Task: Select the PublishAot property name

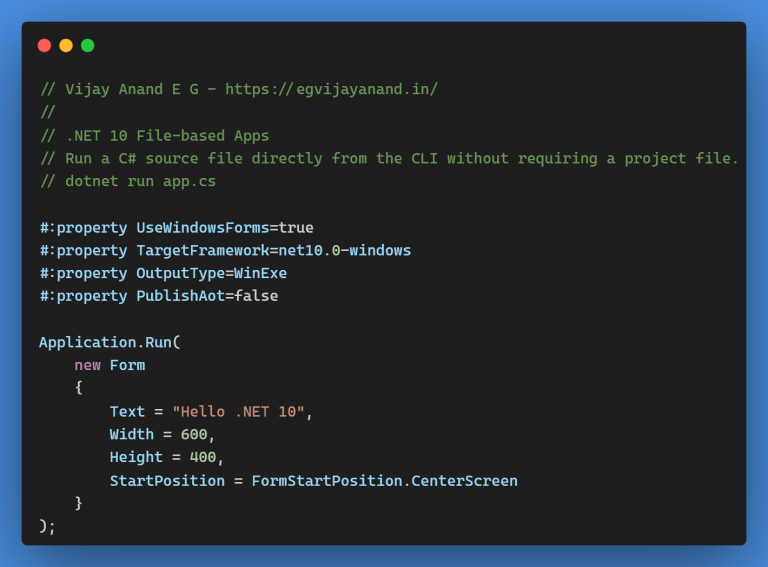Action: click(180, 296)
